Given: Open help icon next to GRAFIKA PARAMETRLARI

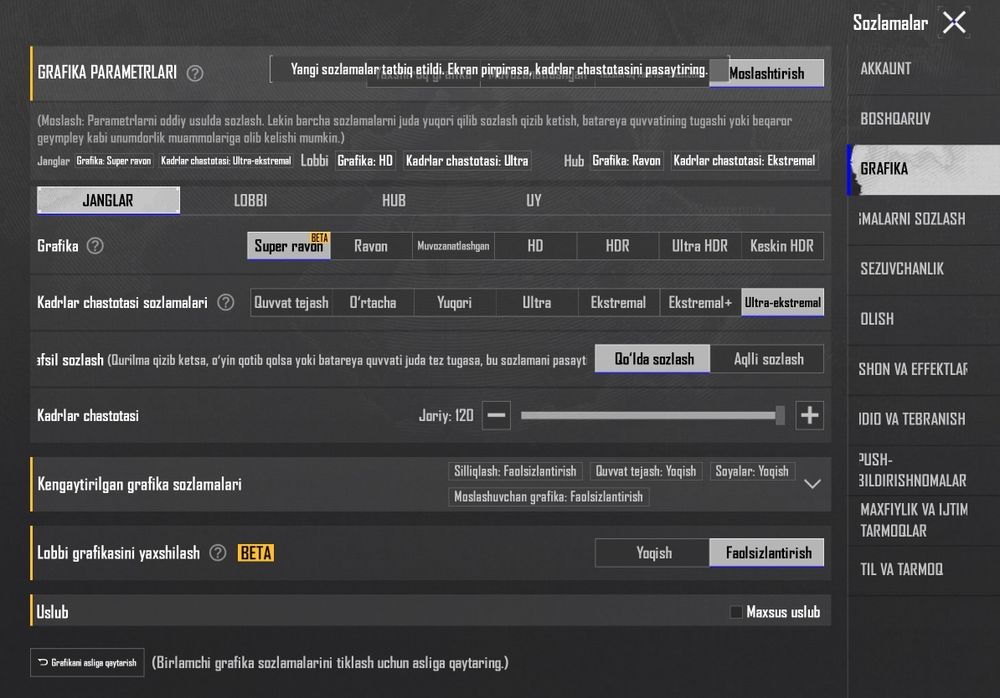Looking at the screenshot, I should pyautogui.click(x=195, y=73).
